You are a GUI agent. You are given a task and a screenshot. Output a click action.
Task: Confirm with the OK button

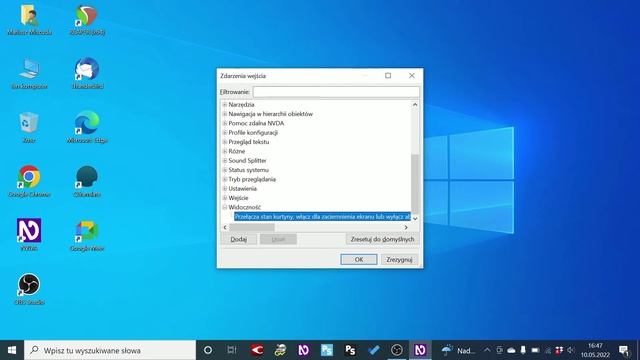359,259
